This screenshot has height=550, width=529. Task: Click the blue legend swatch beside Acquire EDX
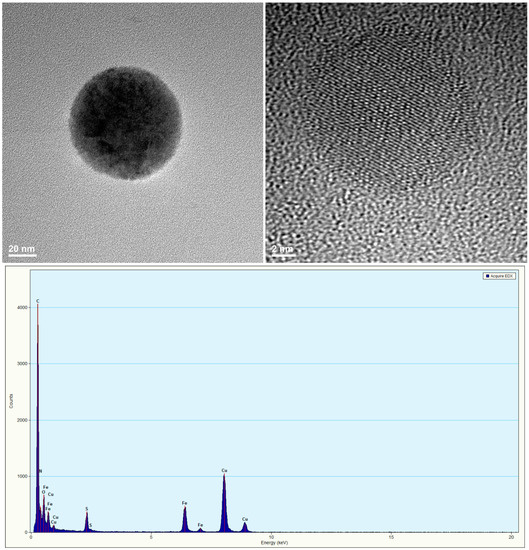(x=487, y=276)
